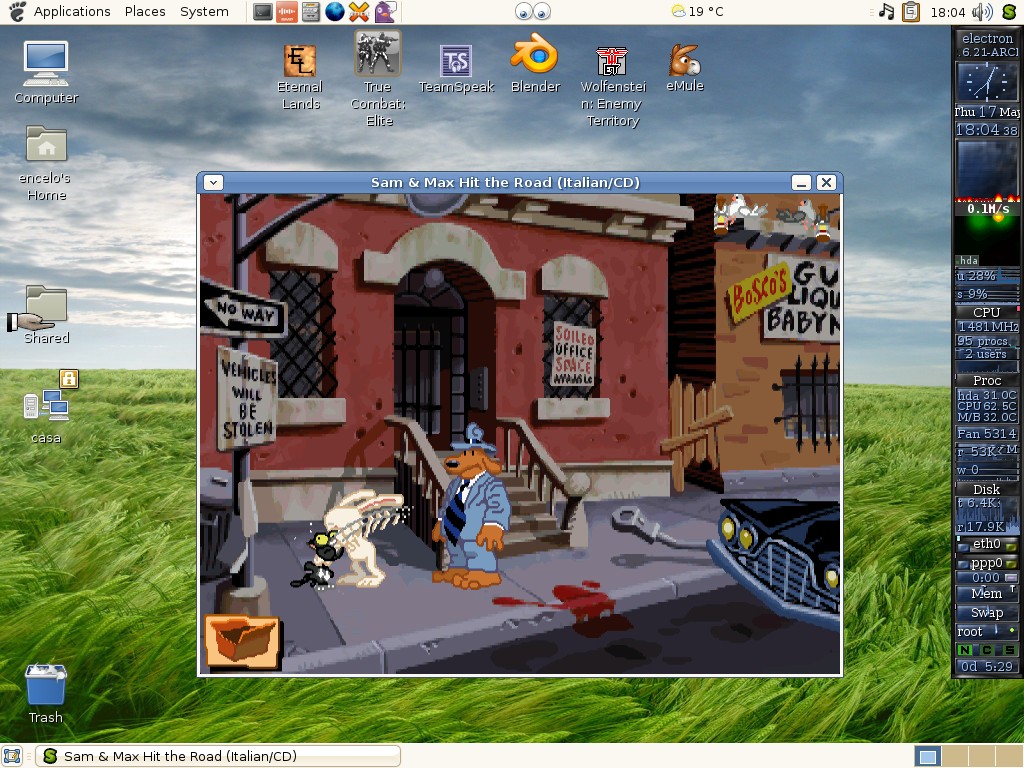
Task: Launch the purple bird chat client
Action: 384,12
